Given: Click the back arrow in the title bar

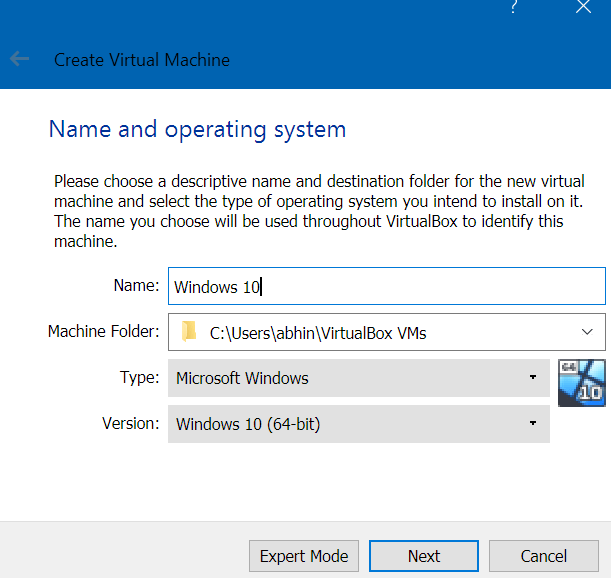Looking at the screenshot, I should point(19,59).
